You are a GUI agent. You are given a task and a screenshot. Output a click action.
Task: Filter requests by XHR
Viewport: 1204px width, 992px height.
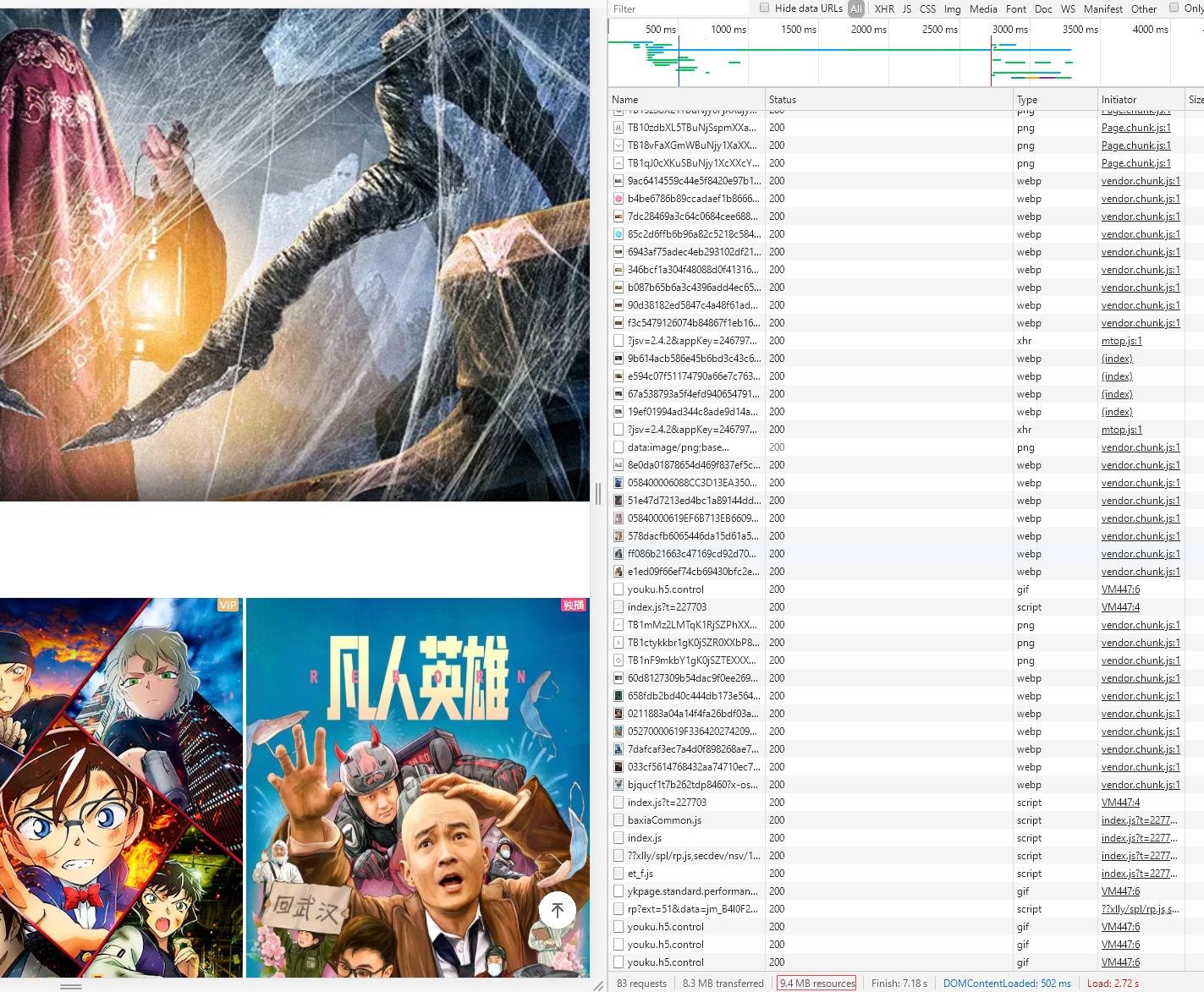click(884, 8)
